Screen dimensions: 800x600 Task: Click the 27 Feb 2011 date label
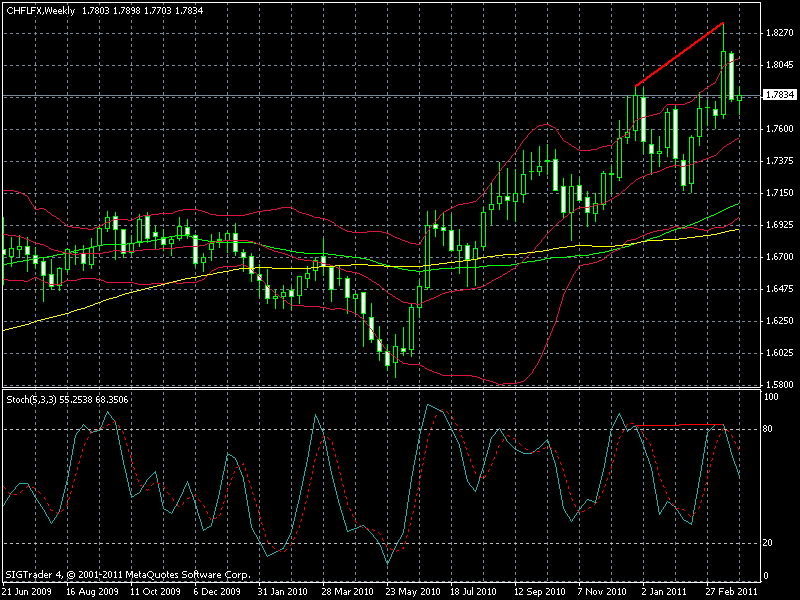coord(731,592)
